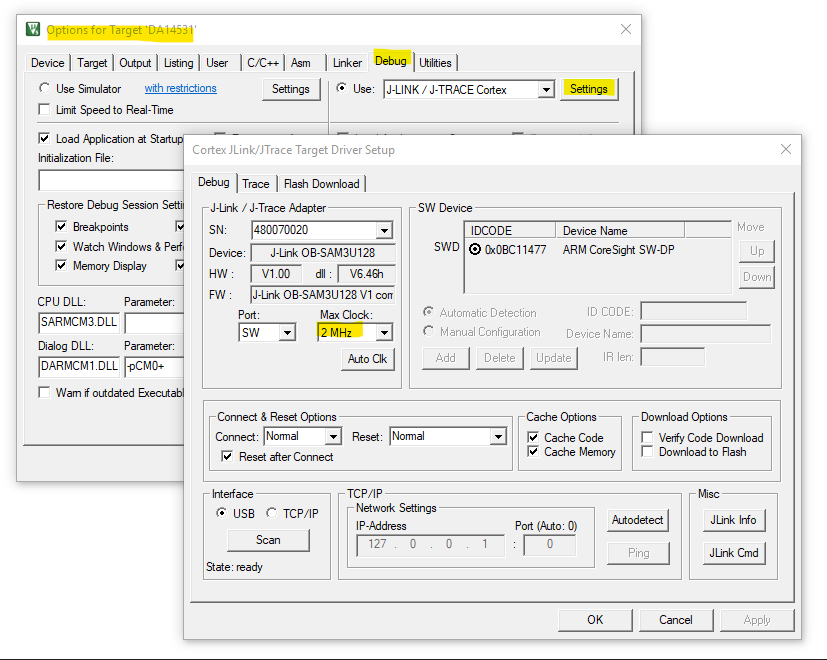Click the -pCM0+ parameter field
Image resolution: width=827 pixels, height=660 pixels.
pyautogui.click(x=154, y=366)
